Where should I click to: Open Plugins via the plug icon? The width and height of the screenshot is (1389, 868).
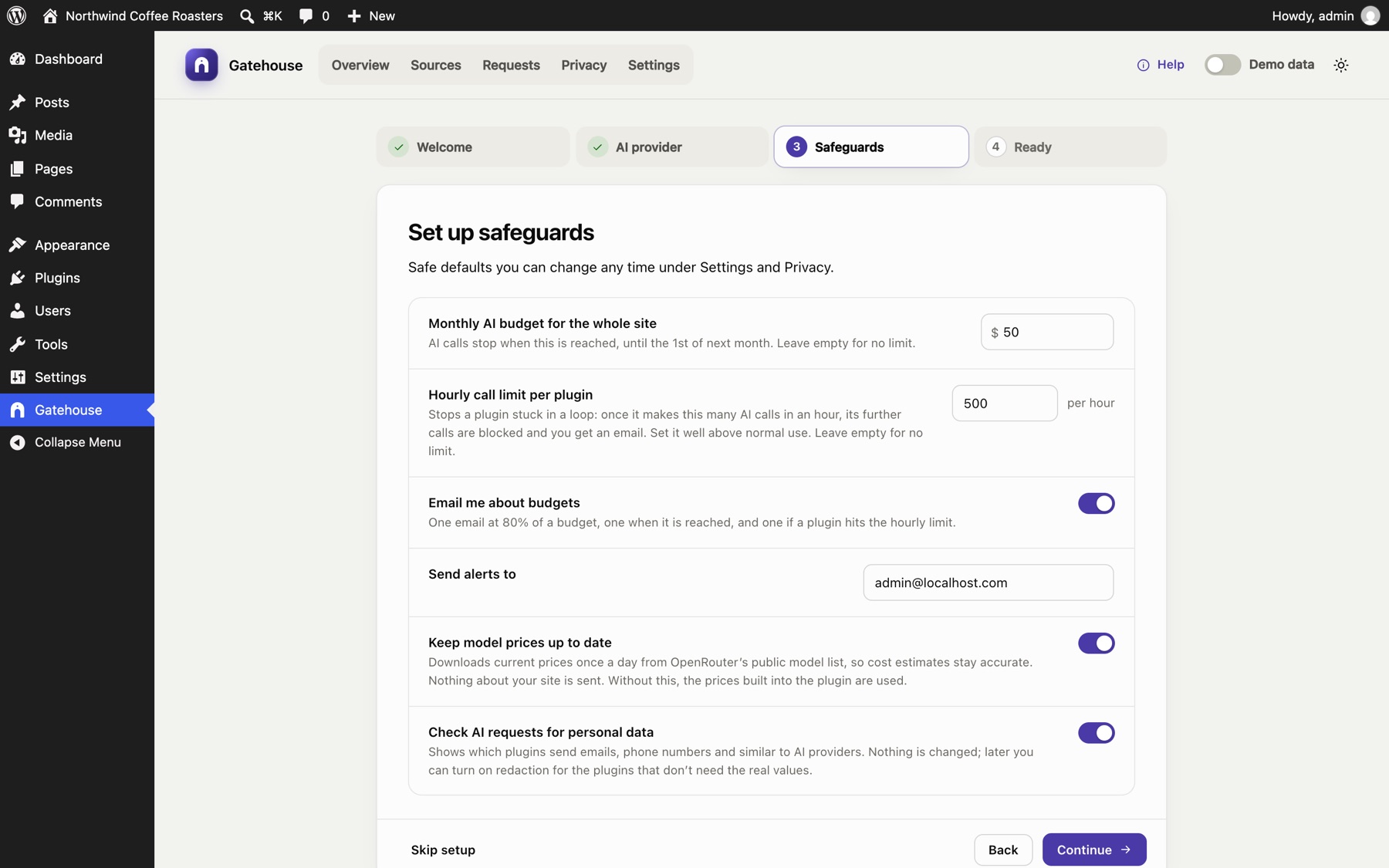[x=18, y=278]
